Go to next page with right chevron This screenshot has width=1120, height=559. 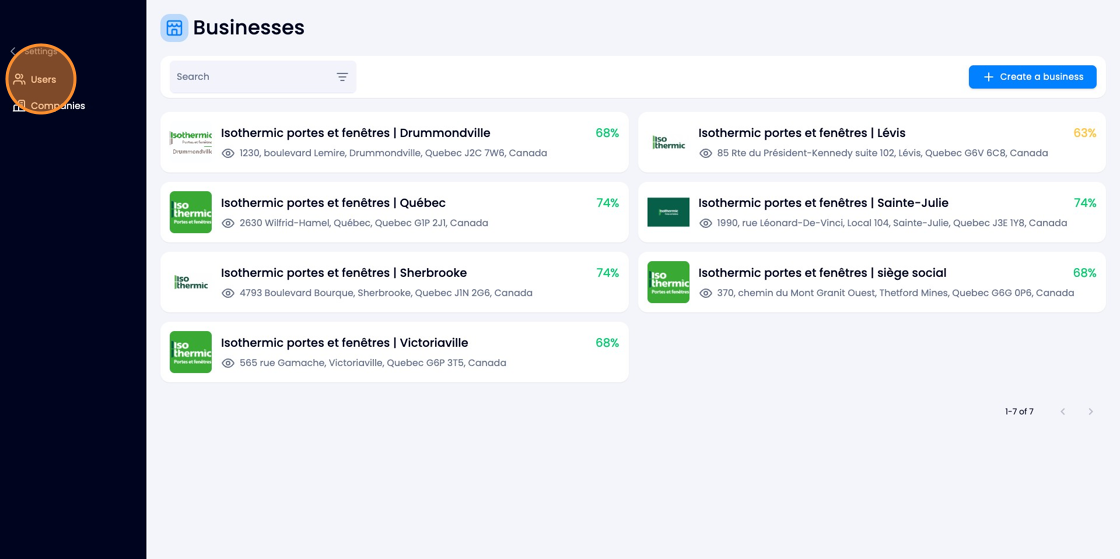pyautogui.click(x=1091, y=411)
